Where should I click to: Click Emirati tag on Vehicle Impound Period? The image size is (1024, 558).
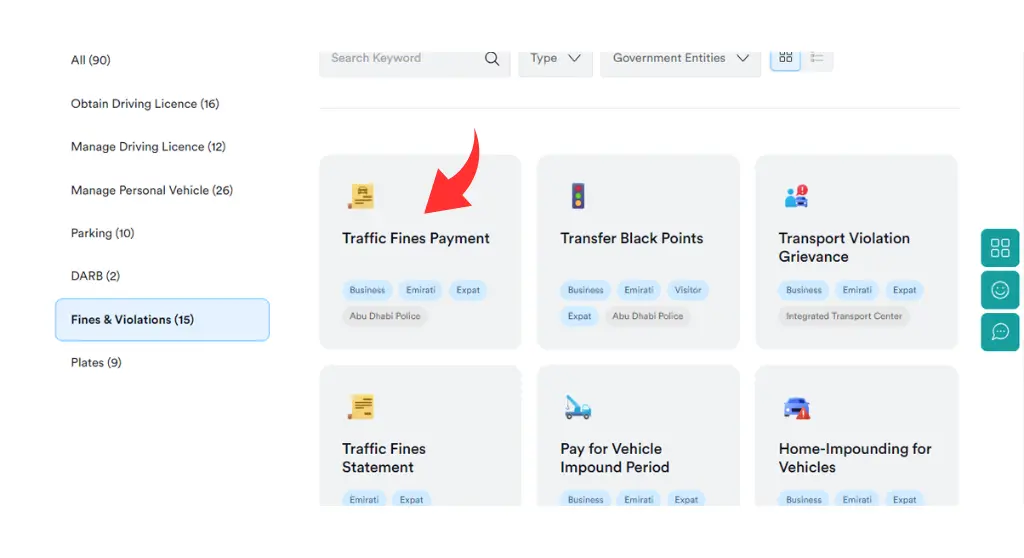[x=639, y=499]
